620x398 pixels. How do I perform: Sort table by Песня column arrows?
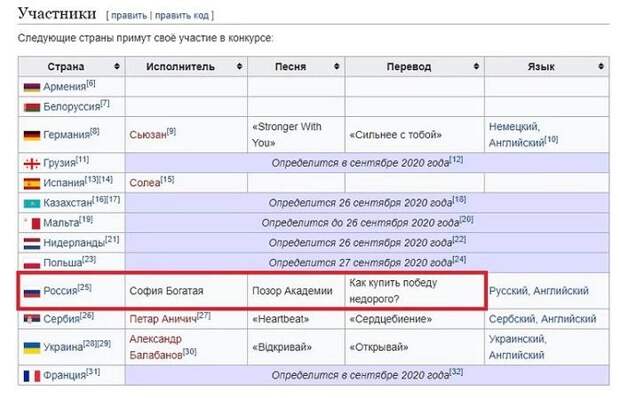(337, 66)
